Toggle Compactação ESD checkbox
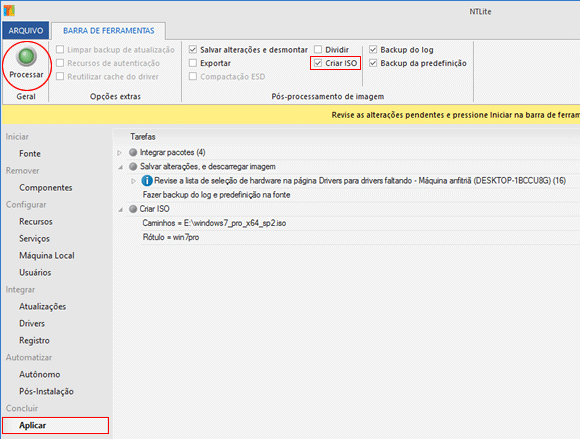 click(193, 77)
